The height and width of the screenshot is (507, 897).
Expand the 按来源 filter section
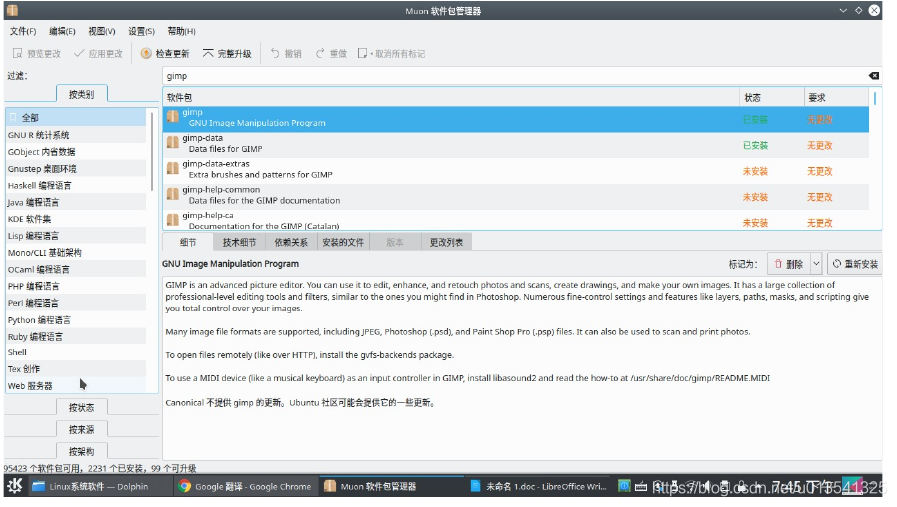tap(81, 430)
